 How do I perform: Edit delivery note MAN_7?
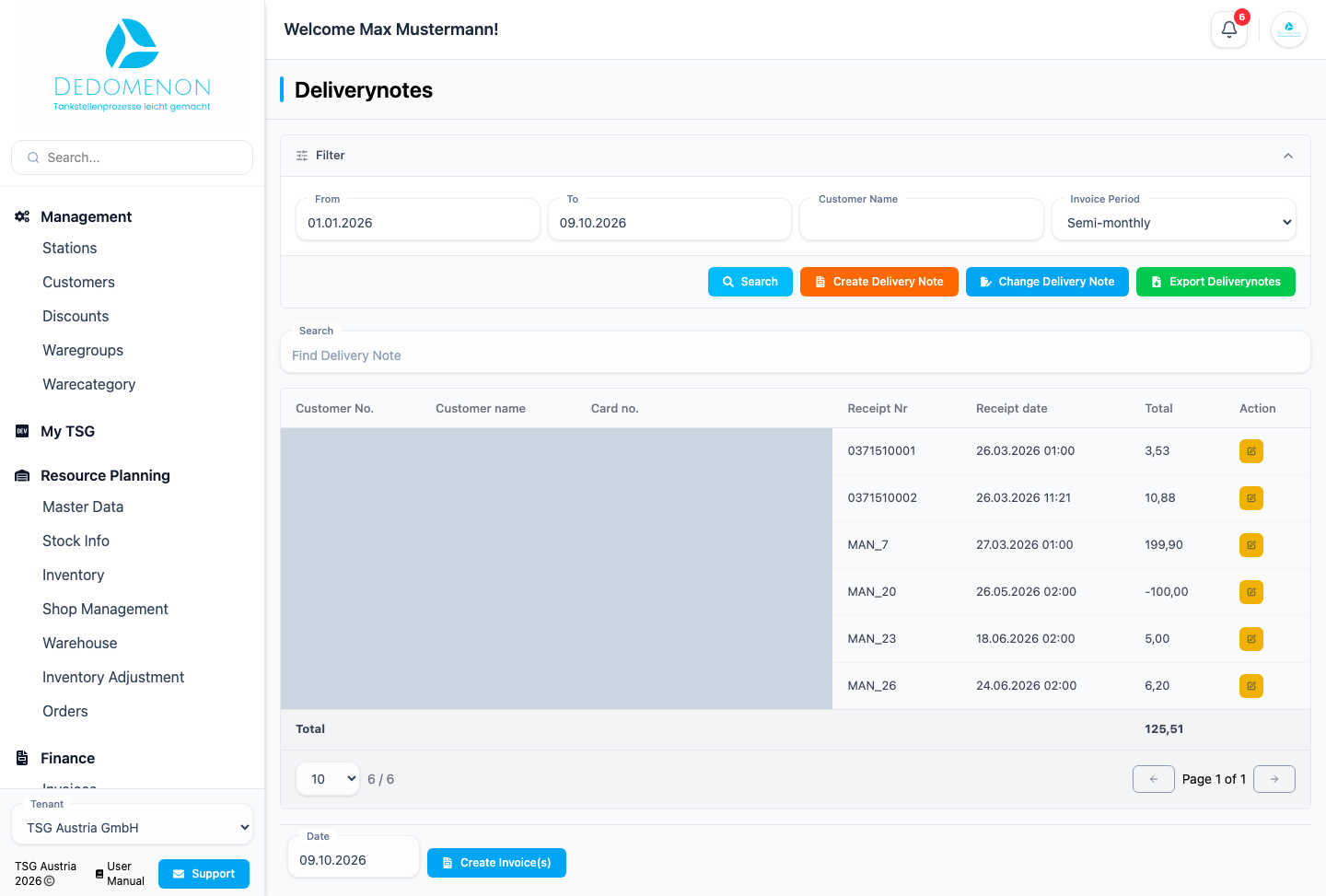point(1250,545)
